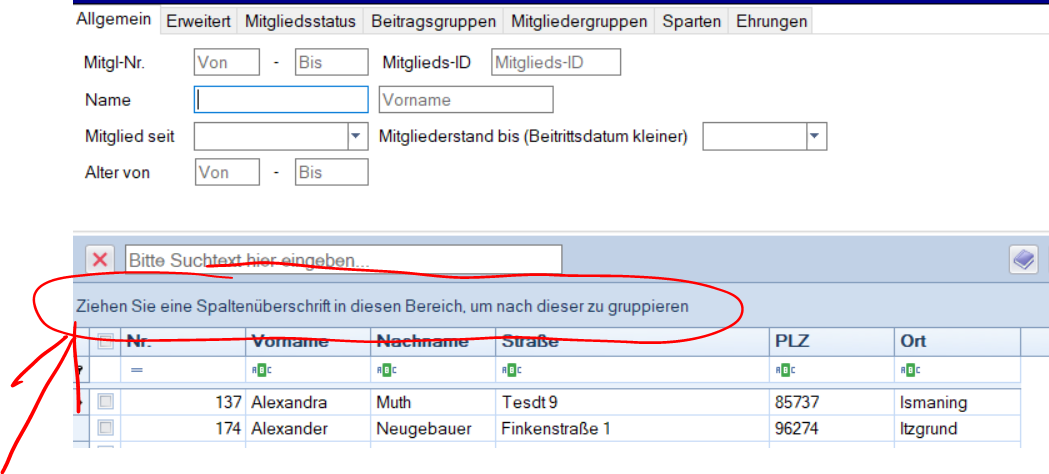This screenshot has width=1049, height=474.
Task: Toggle the select-all checkbox in header row
Action: (106, 341)
